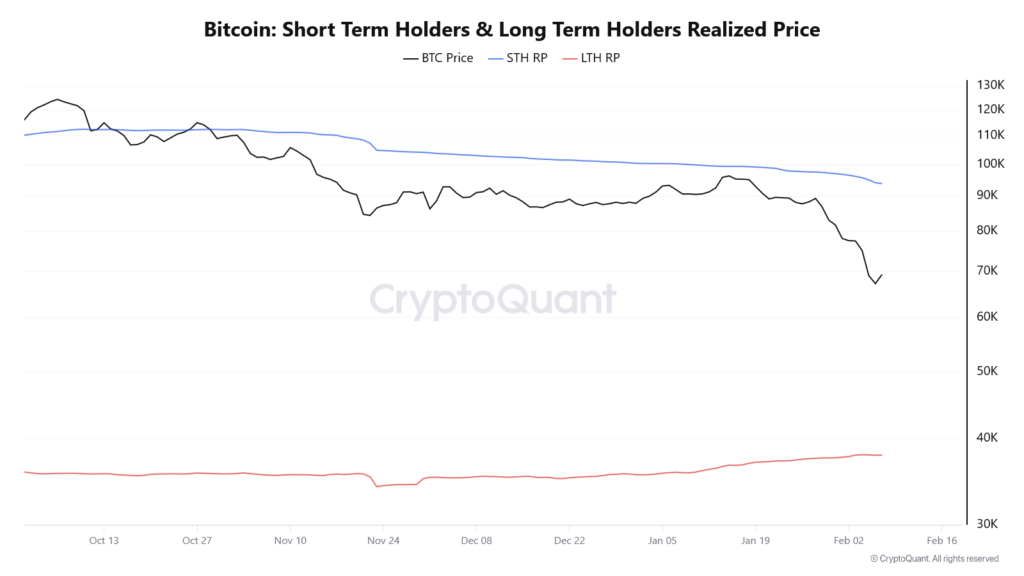This screenshot has height=576, width=1024.
Task: Select the chart title text
Action: coord(512,29)
